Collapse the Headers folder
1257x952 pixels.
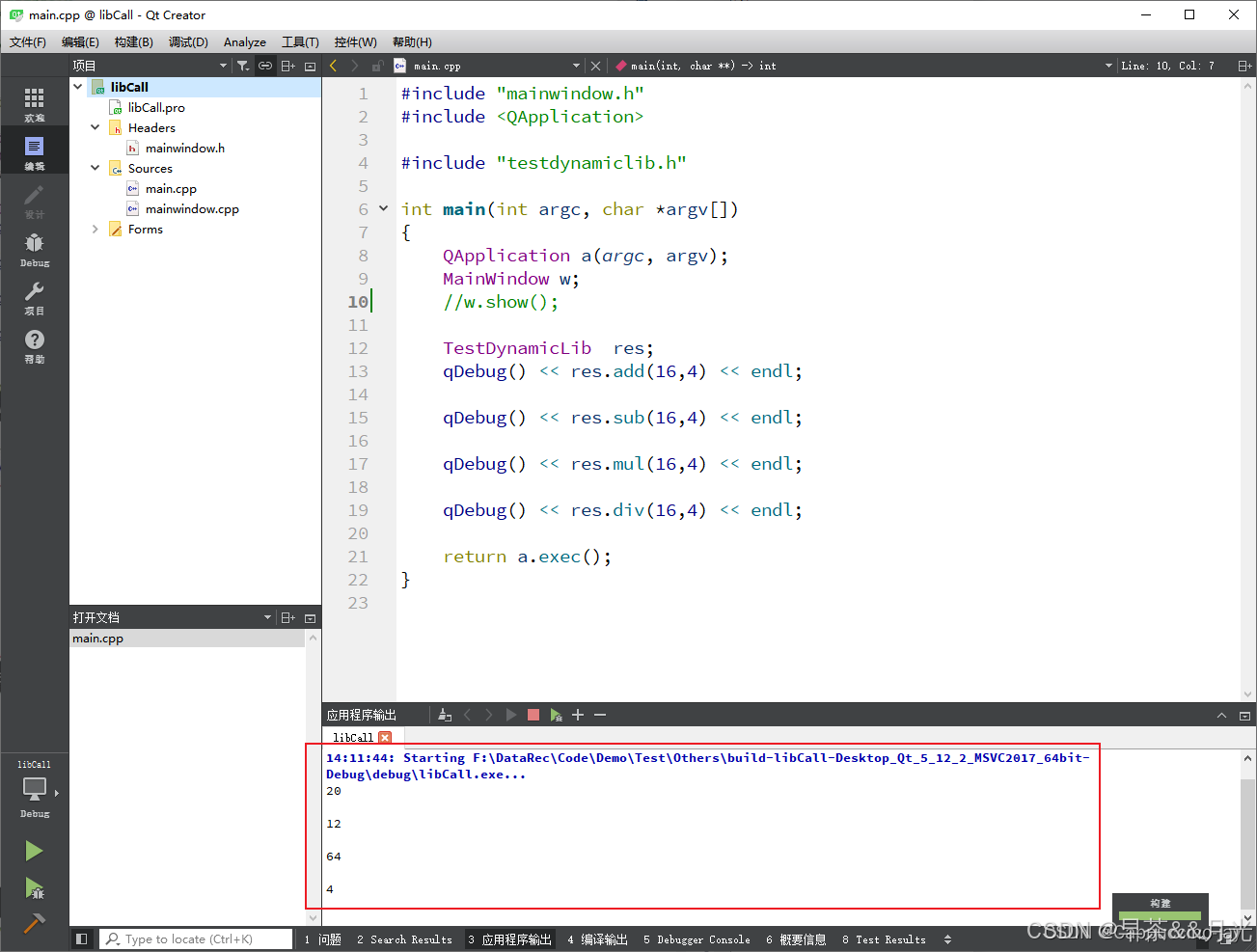click(96, 127)
